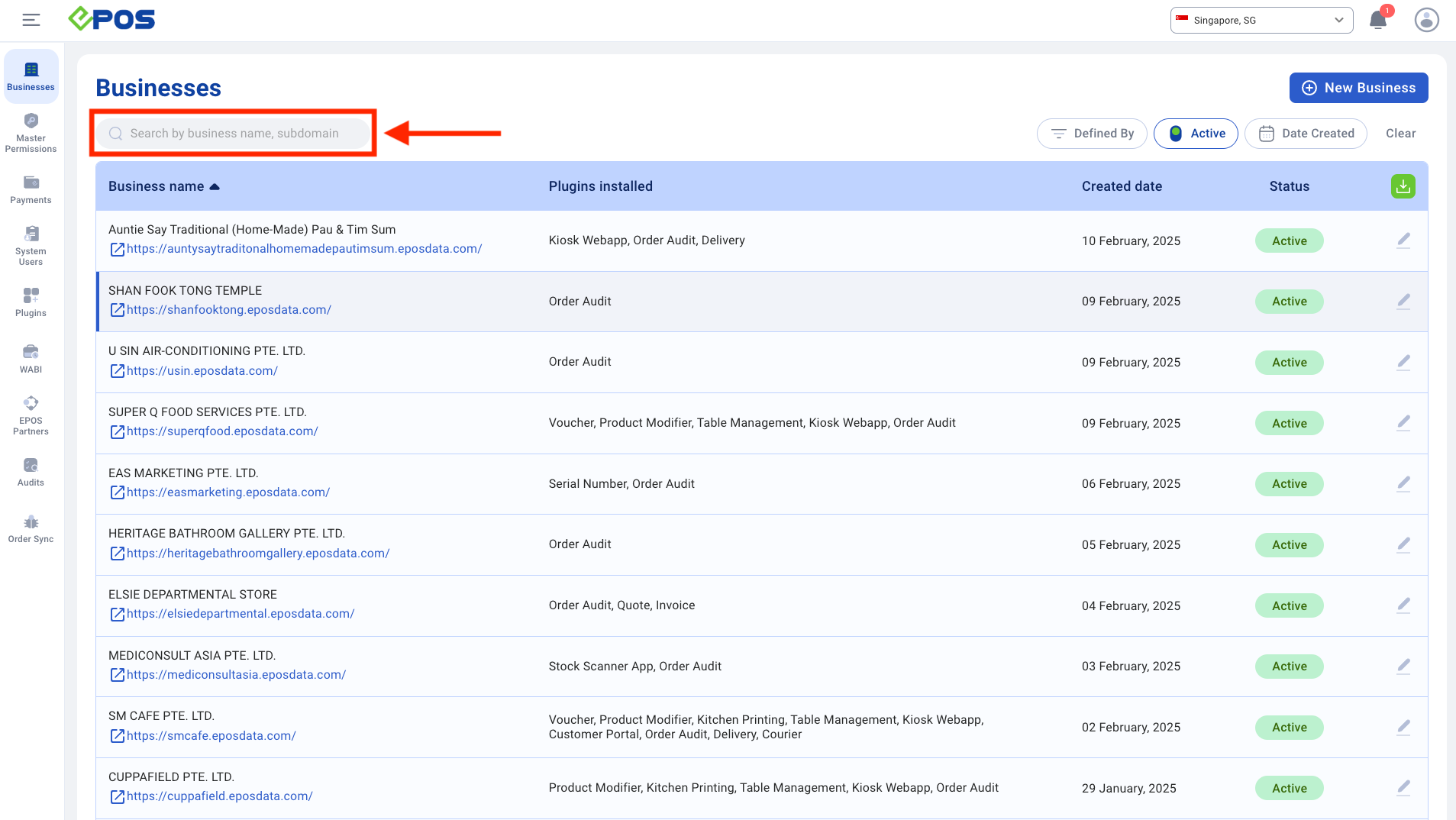Open external link icon for usin
1456x820 pixels.
click(x=117, y=371)
